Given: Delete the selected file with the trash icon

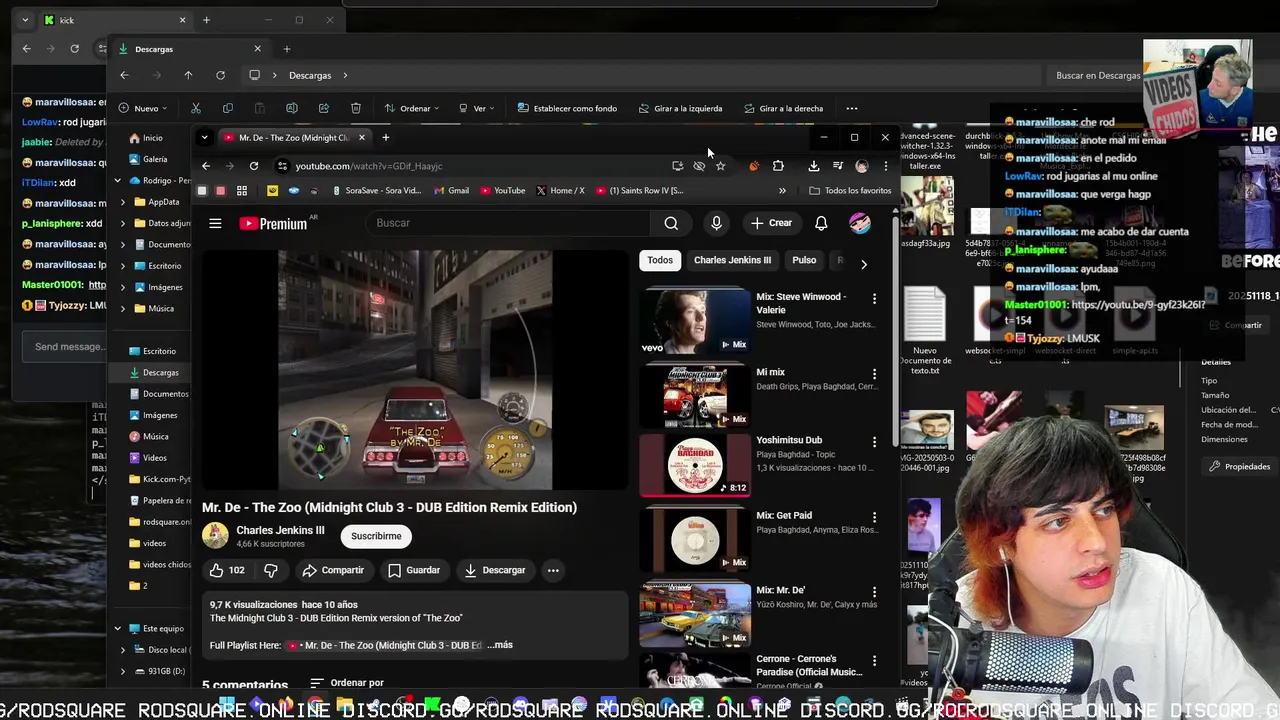Looking at the screenshot, I should pos(356,108).
